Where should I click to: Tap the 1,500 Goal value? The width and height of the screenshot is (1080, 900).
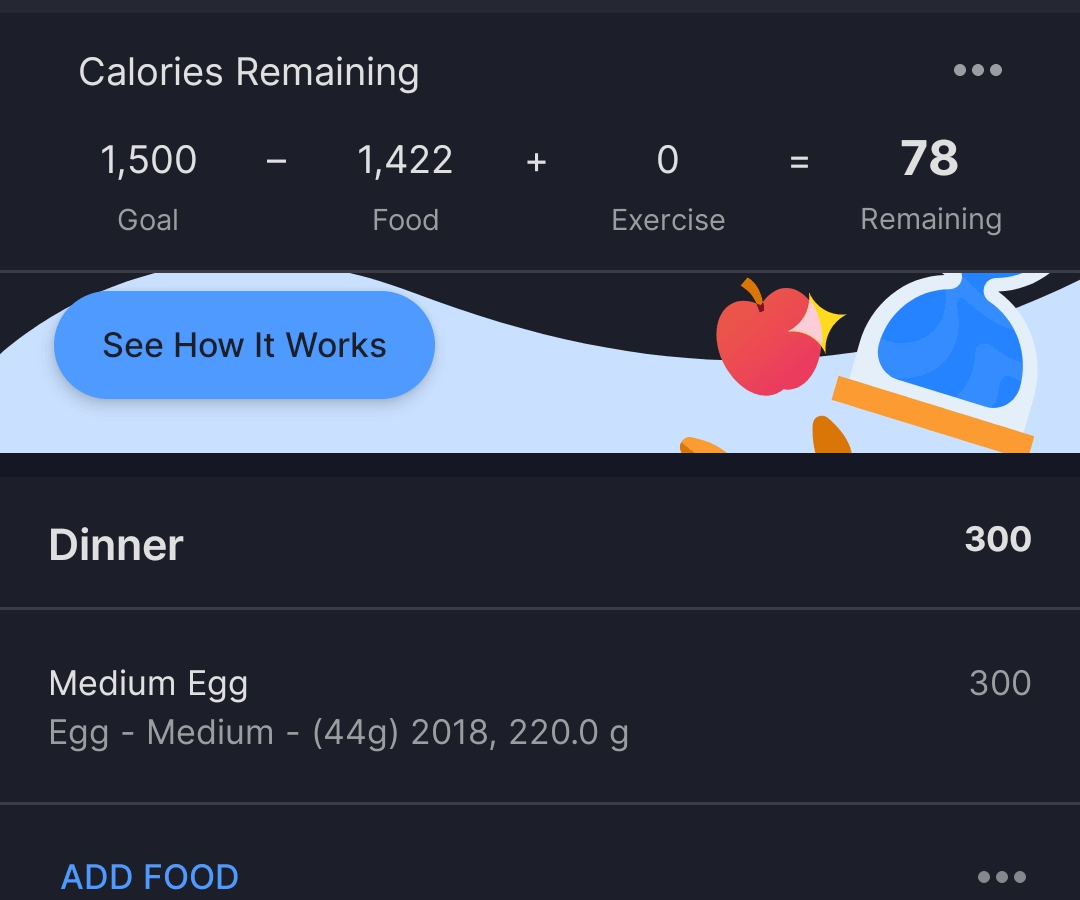(148, 160)
